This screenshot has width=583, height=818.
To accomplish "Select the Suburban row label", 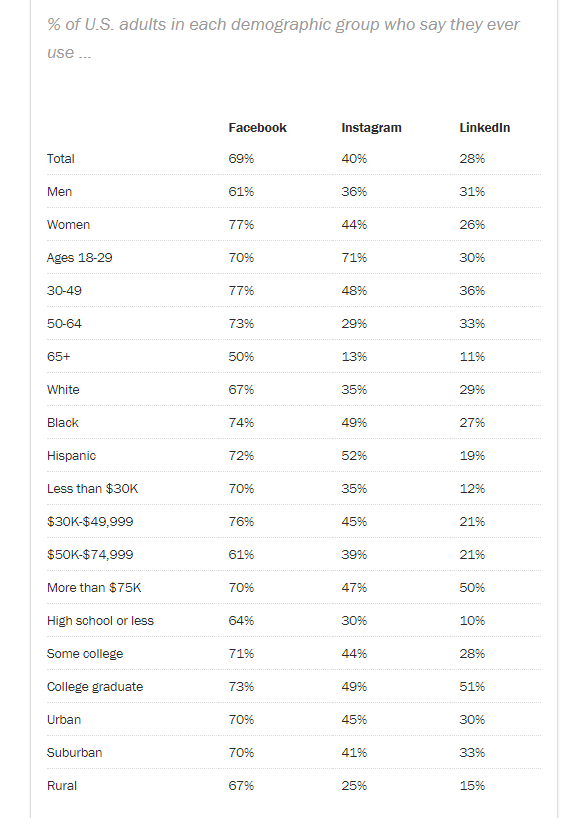I will tap(75, 753).
